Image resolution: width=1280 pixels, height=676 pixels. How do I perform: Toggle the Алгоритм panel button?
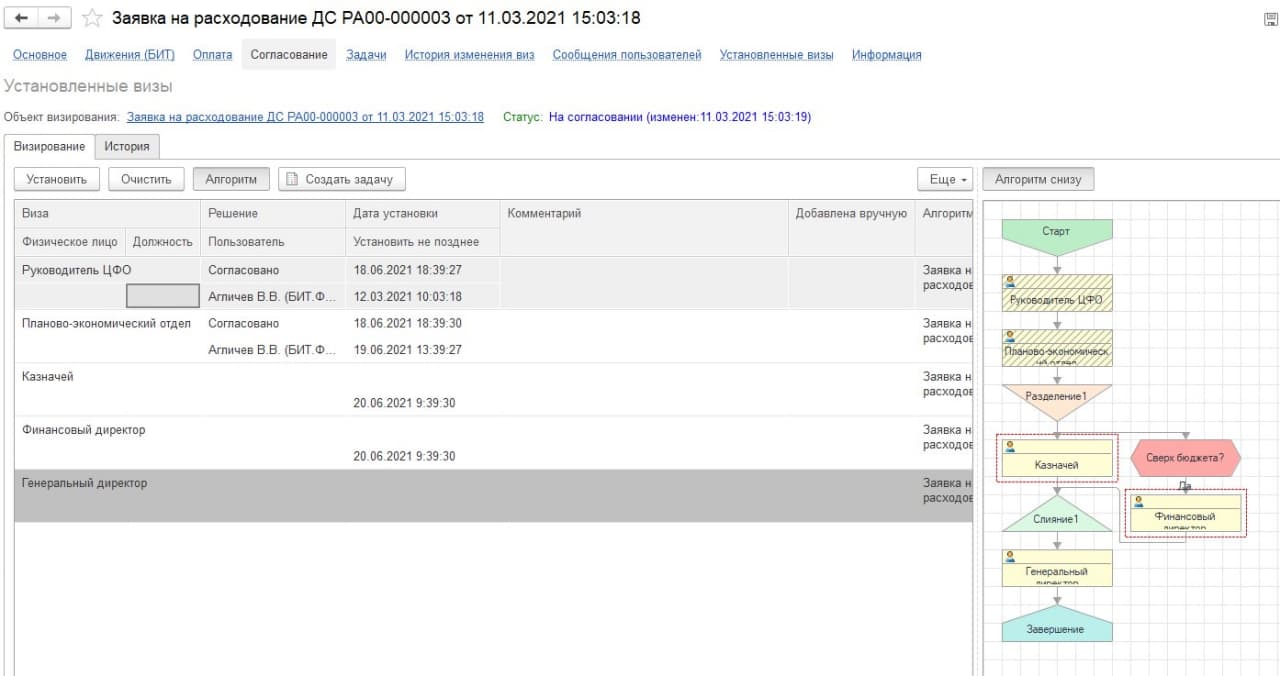click(231, 179)
